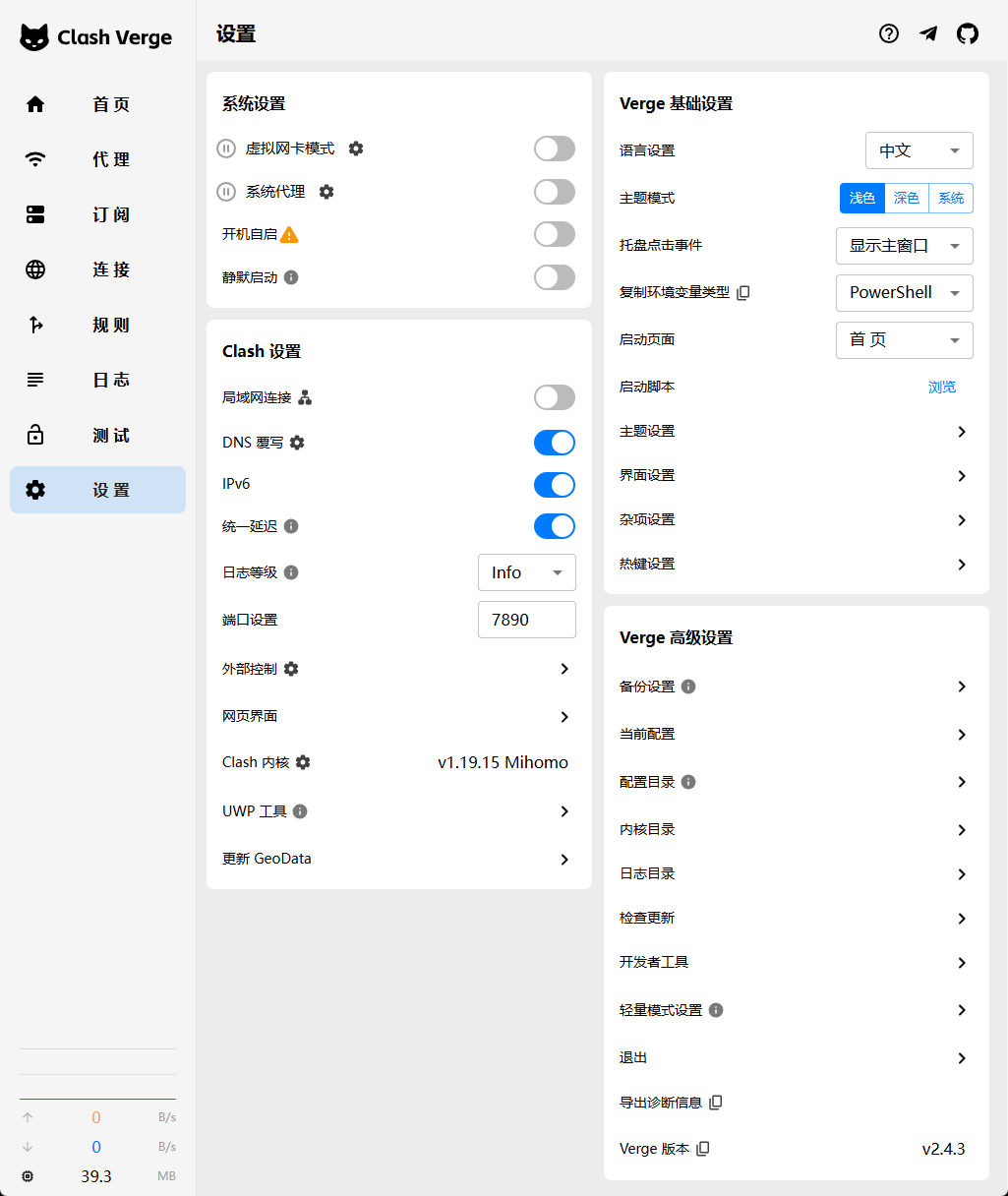Click the 端口设置 7890 field

(526, 620)
